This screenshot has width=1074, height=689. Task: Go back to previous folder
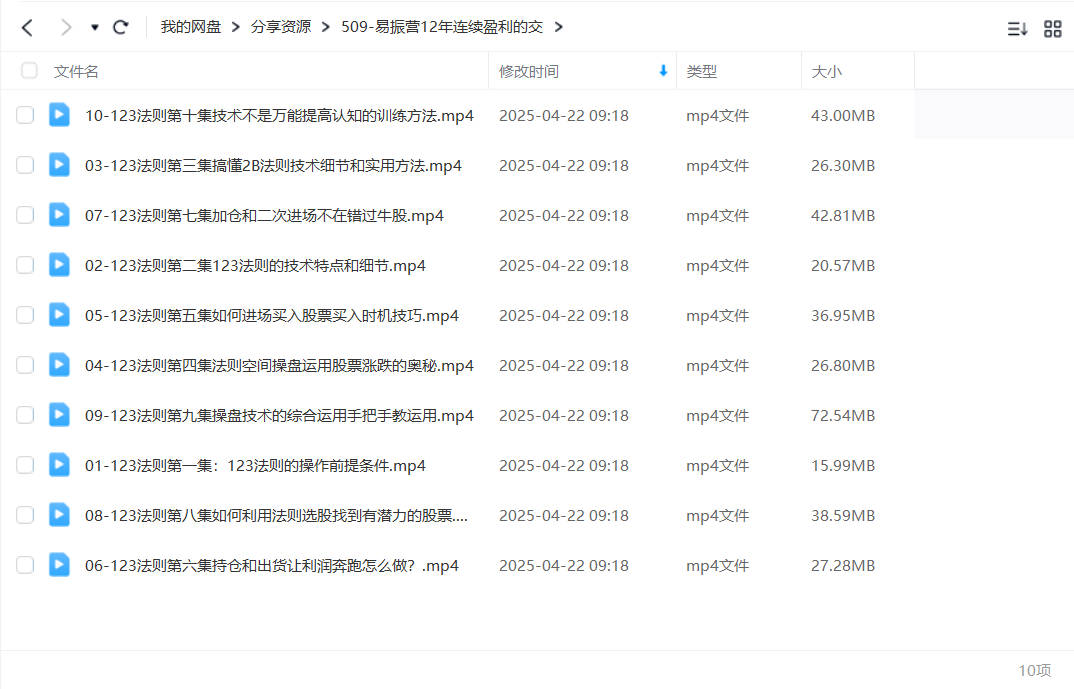coord(27,27)
